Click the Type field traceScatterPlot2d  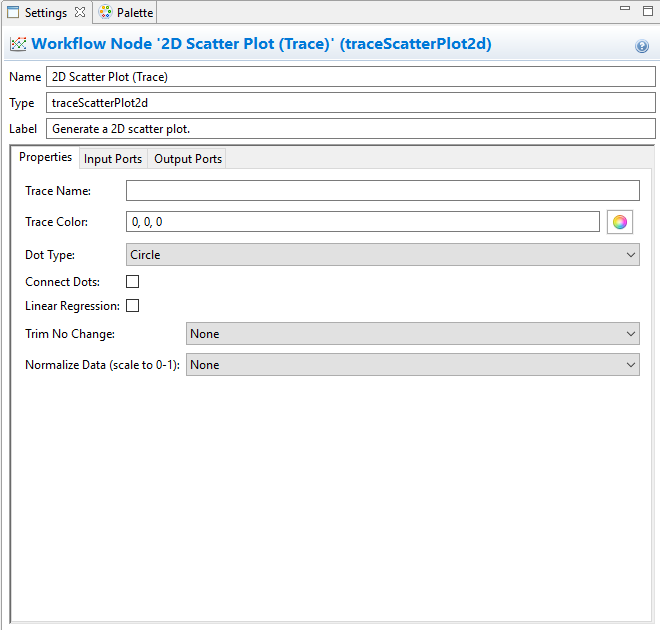pyautogui.click(x=351, y=103)
